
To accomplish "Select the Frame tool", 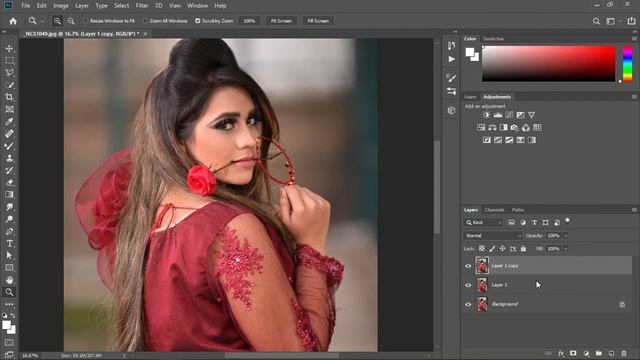I will 9,109.
